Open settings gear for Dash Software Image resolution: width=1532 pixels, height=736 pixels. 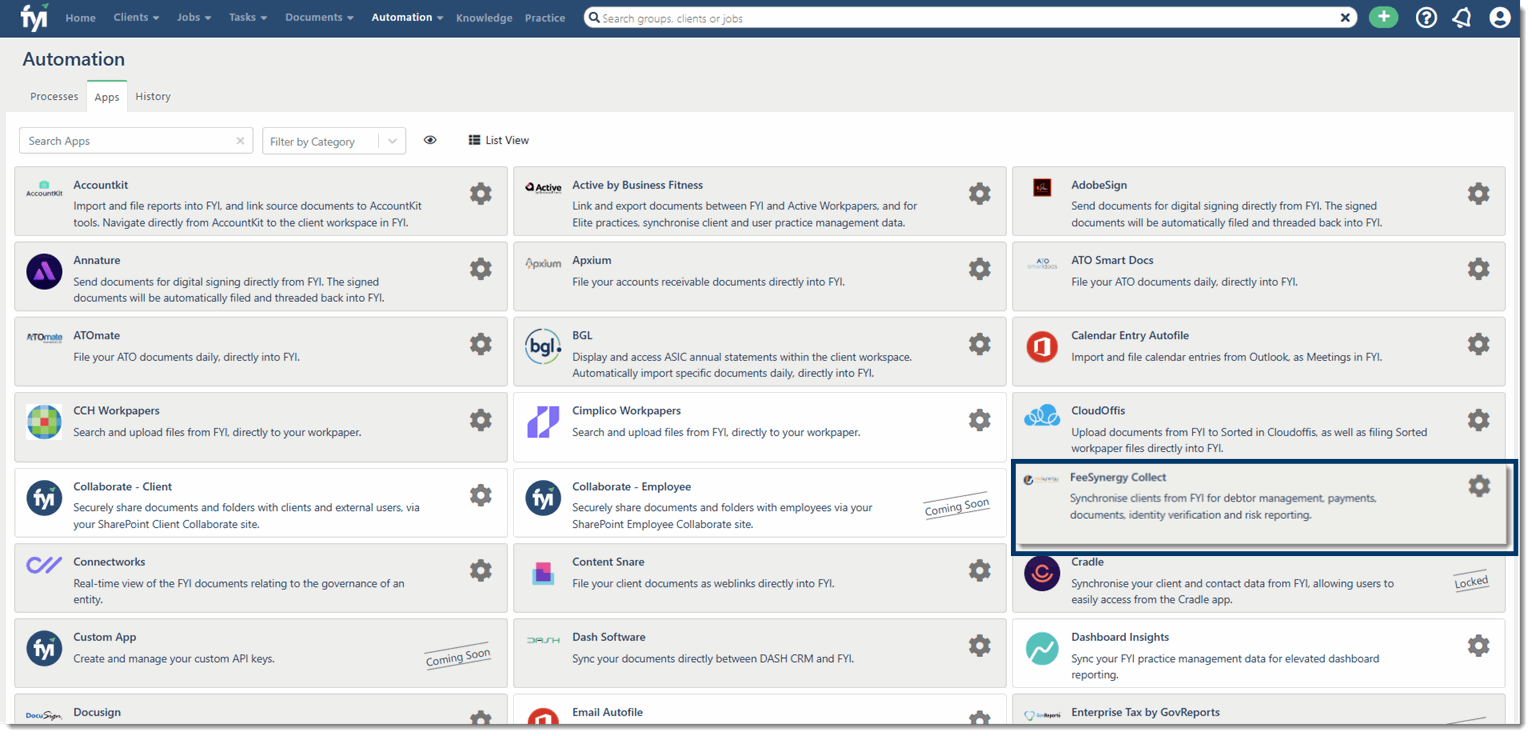[x=980, y=646]
